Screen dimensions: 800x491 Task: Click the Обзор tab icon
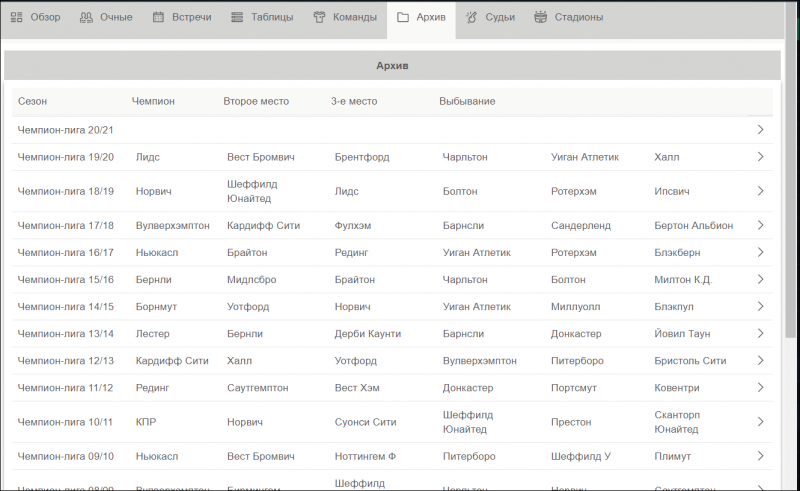(16, 17)
